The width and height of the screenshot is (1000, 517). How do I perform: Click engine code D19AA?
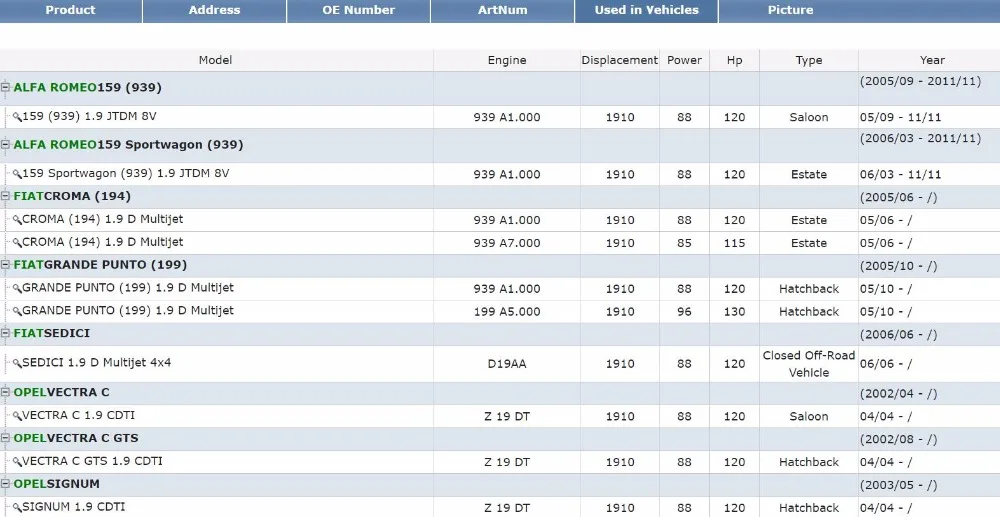click(x=507, y=364)
